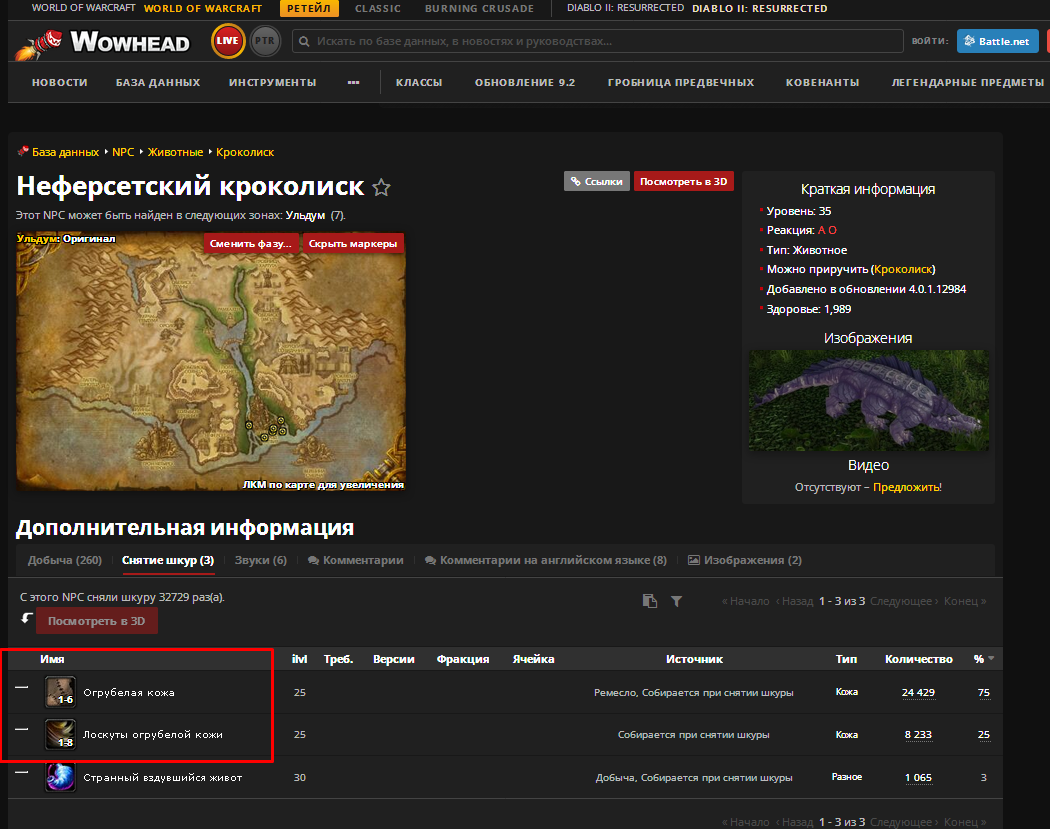Screen dimensions: 1050x829
Task: Switch to the PTR database version
Action: (265, 42)
